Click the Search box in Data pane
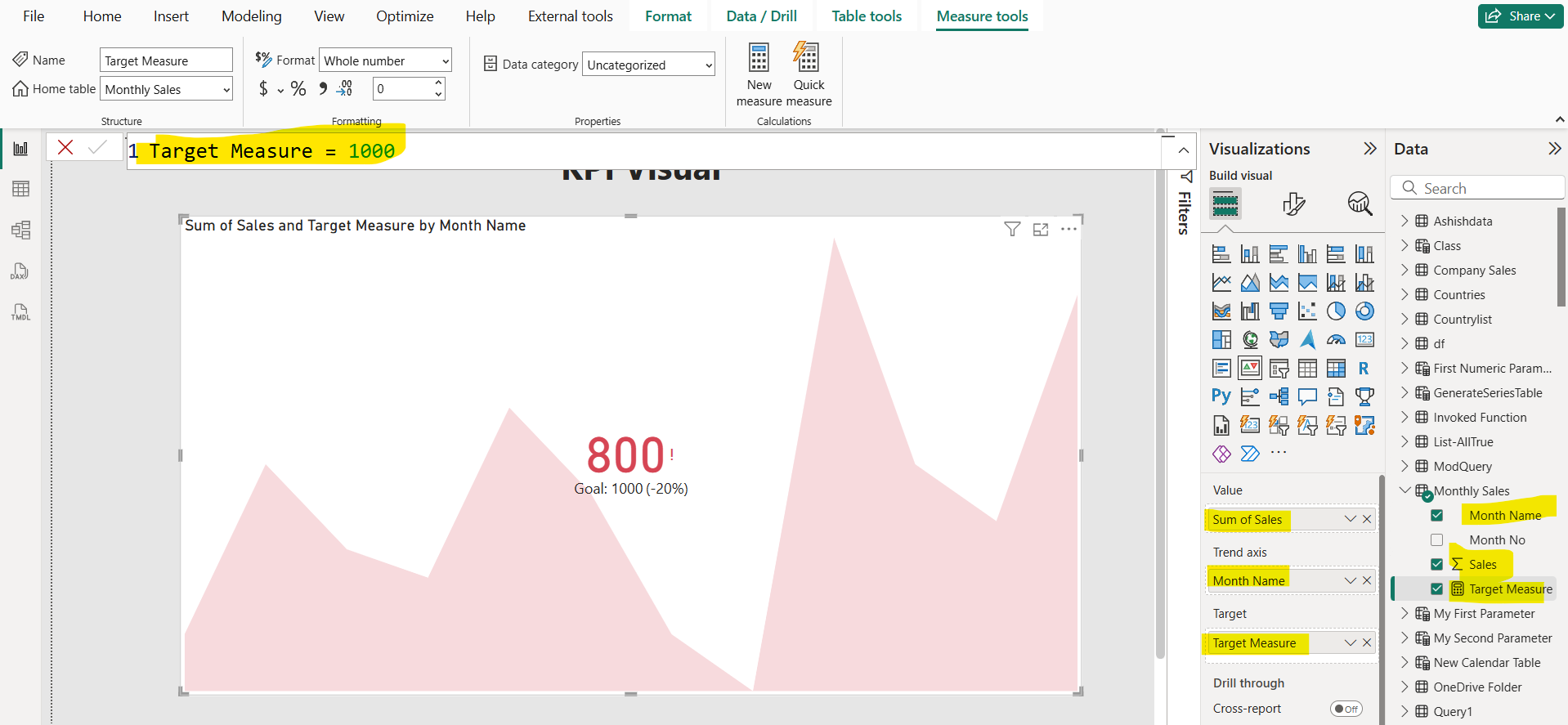1568x725 pixels. (x=1478, y=189)
